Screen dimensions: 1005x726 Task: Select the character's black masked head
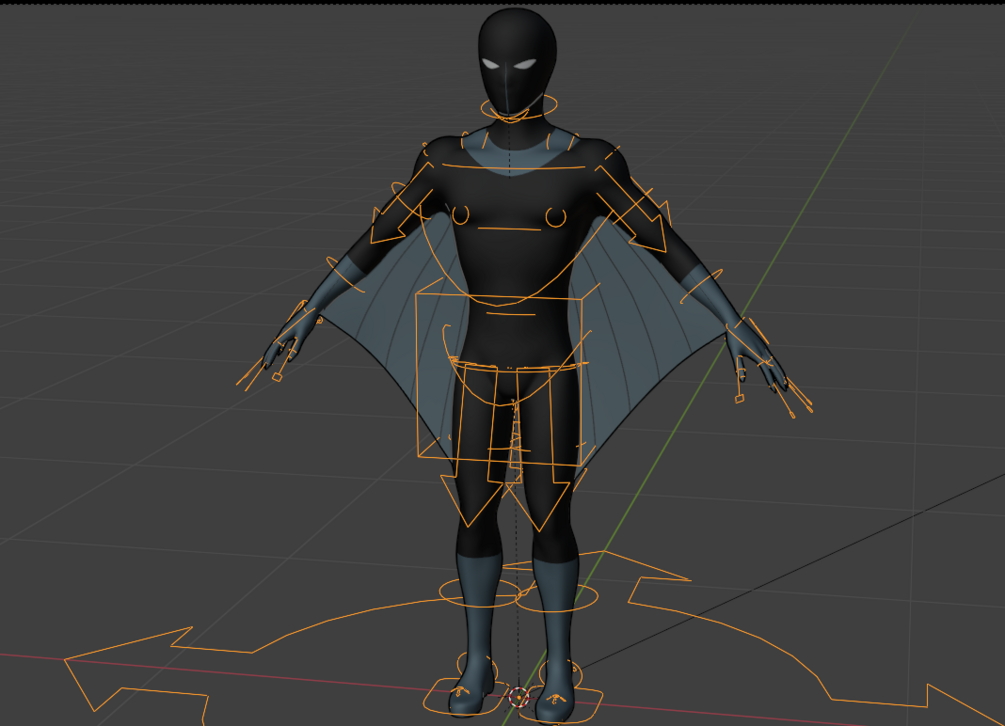(517, 62)
